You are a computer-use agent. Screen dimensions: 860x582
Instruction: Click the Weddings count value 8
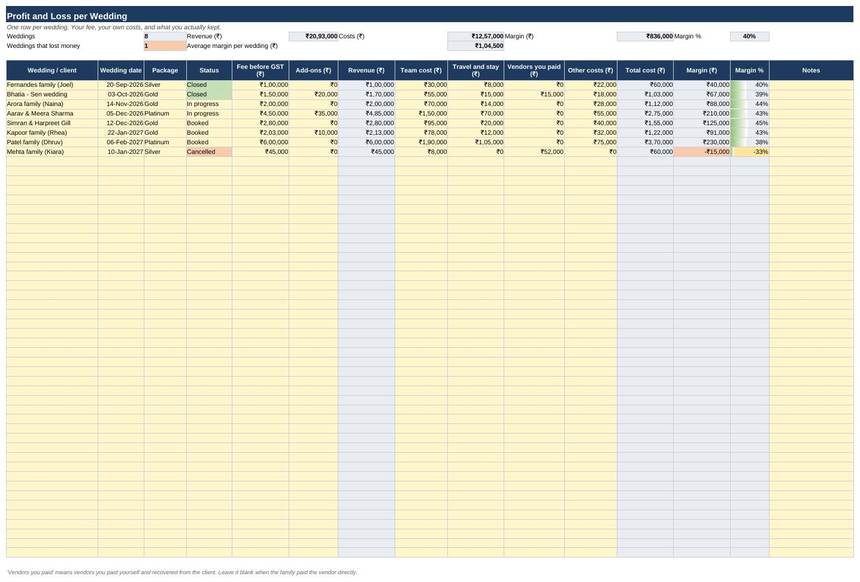click(x=165, y=36)
